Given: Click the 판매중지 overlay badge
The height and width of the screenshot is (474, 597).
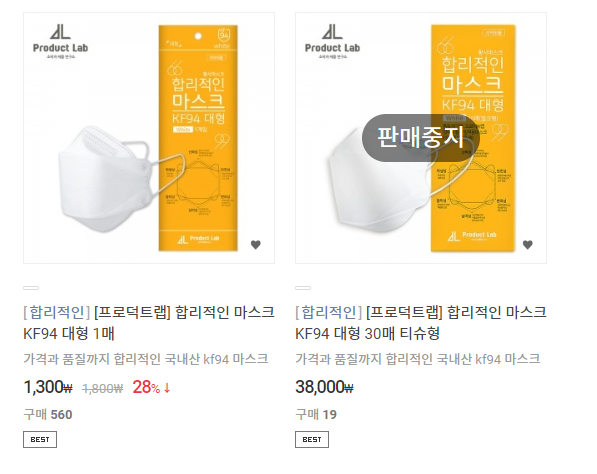Looking at the screenshot, I should tap(421, 138).
